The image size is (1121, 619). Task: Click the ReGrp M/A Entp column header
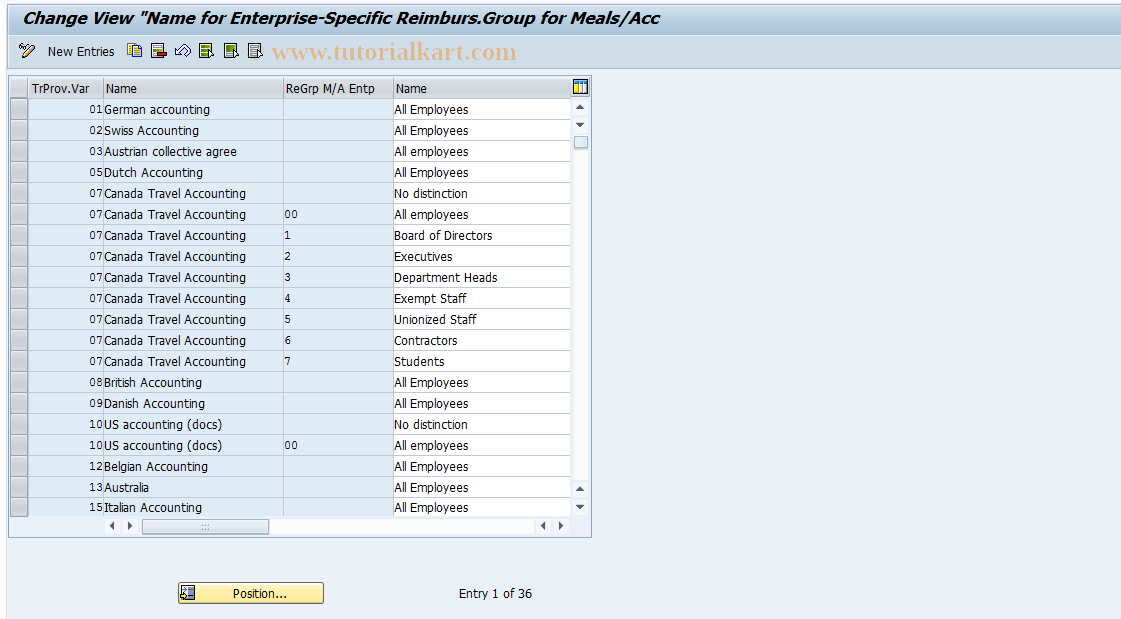point(338,89)
